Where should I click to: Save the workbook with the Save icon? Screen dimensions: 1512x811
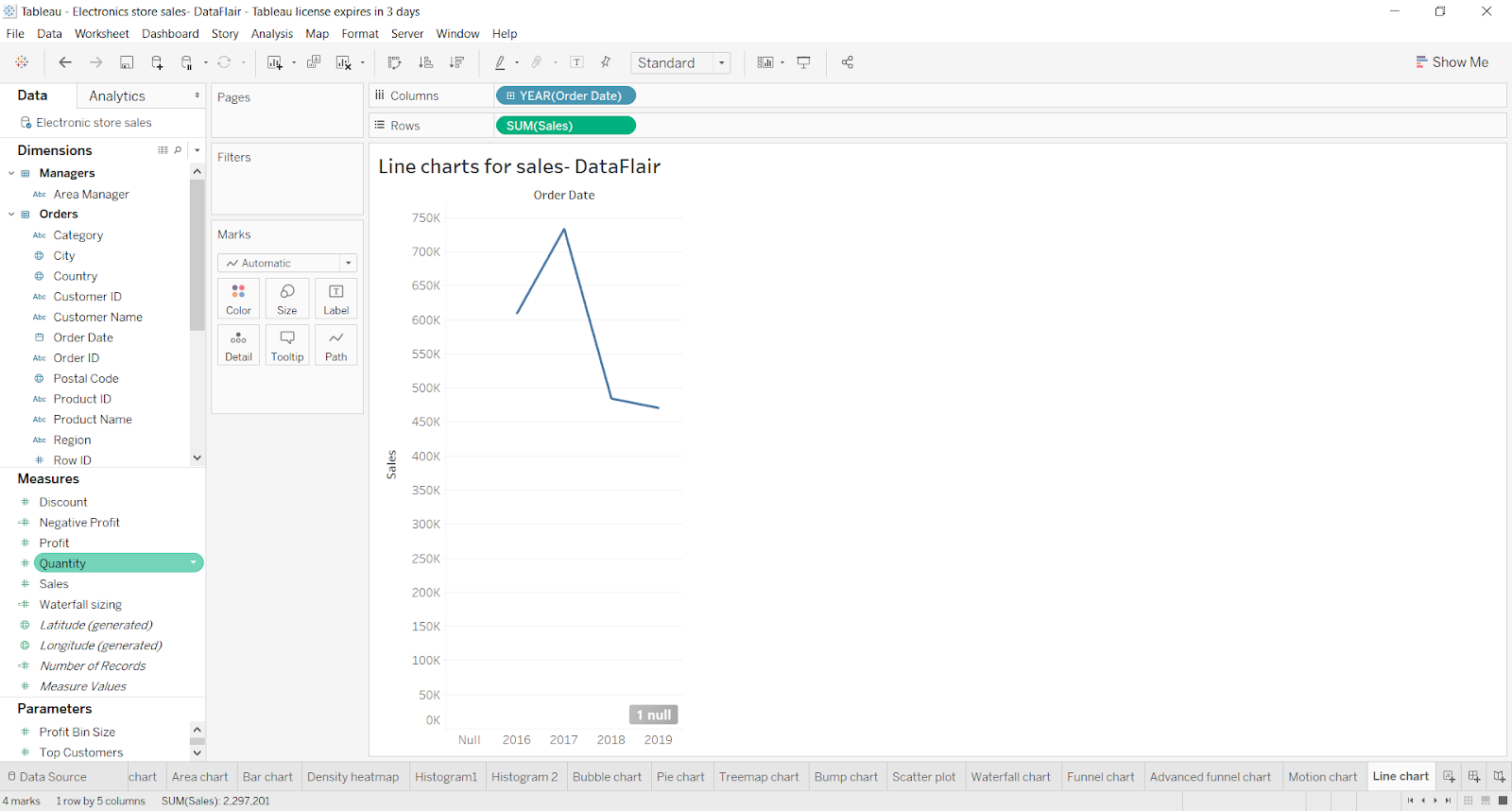127,62
